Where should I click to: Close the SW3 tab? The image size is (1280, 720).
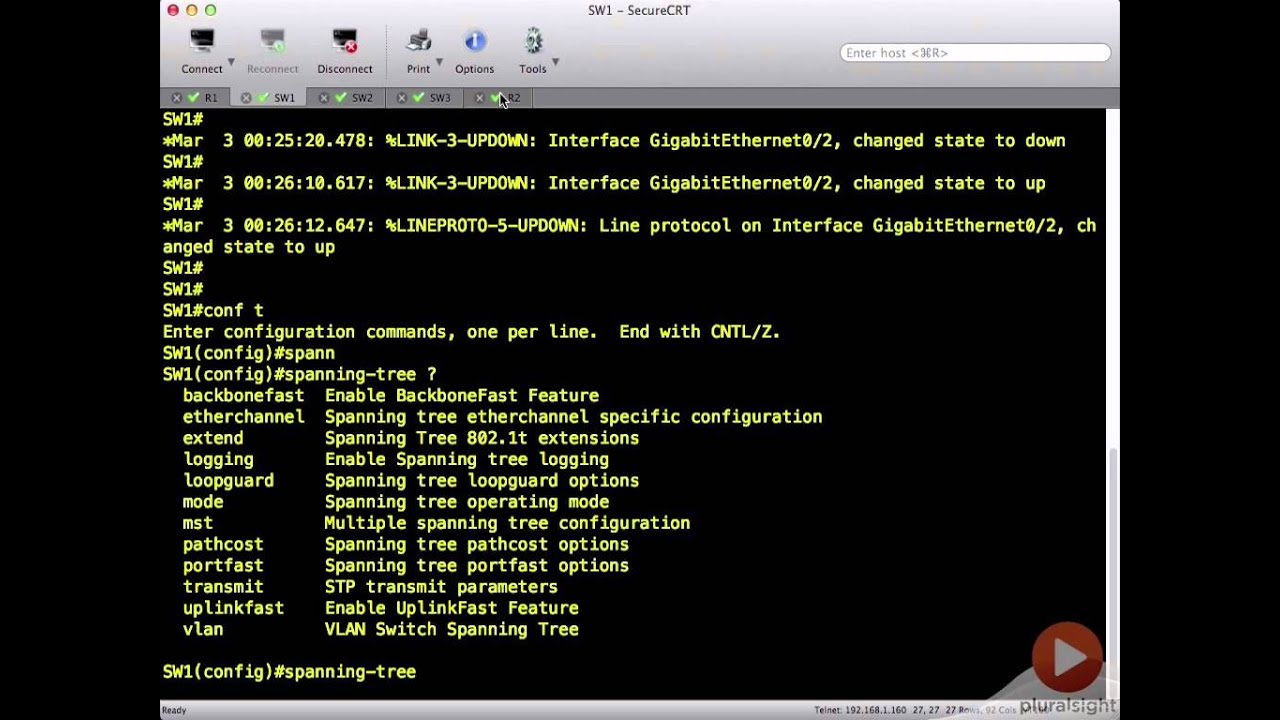point(402,98)
